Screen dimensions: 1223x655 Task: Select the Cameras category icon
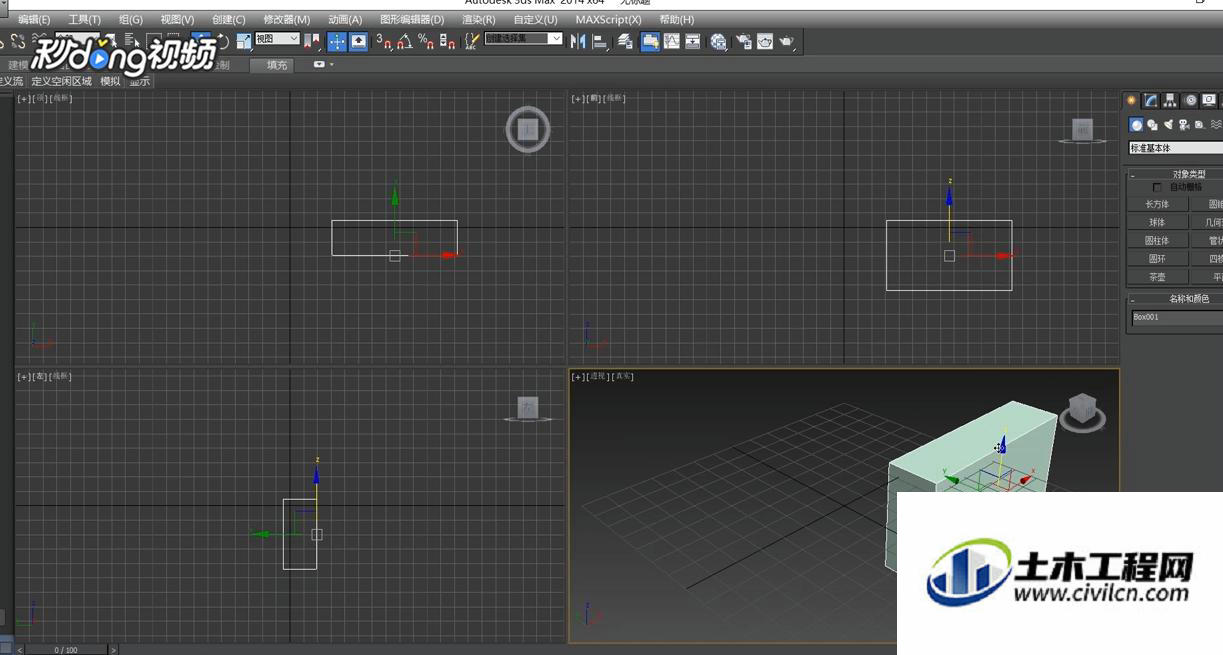1184,125
